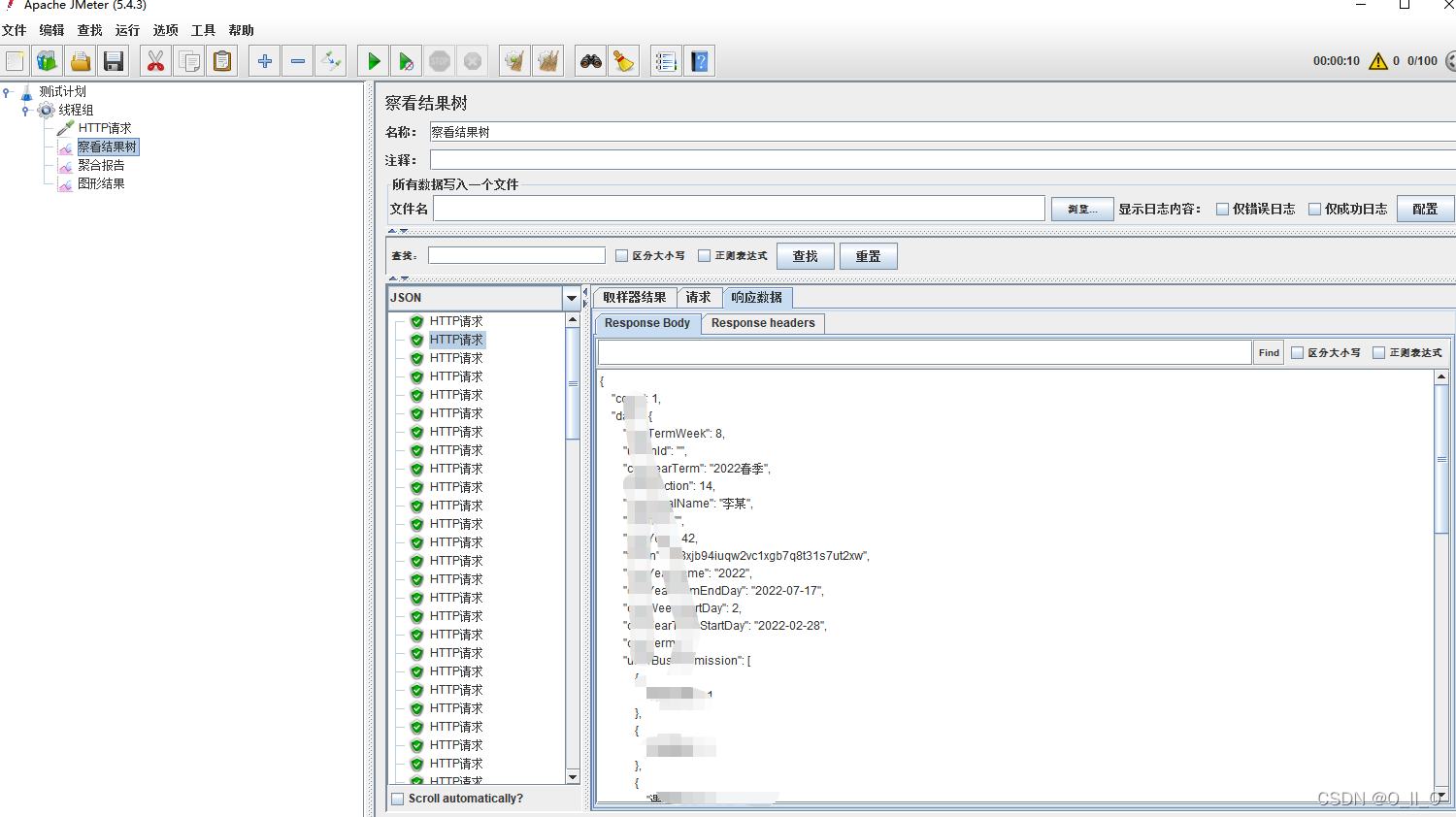This screenshot has height=817, width=1456.
Task: Click Start no pauses icon
Action: [x=407, y=61]
